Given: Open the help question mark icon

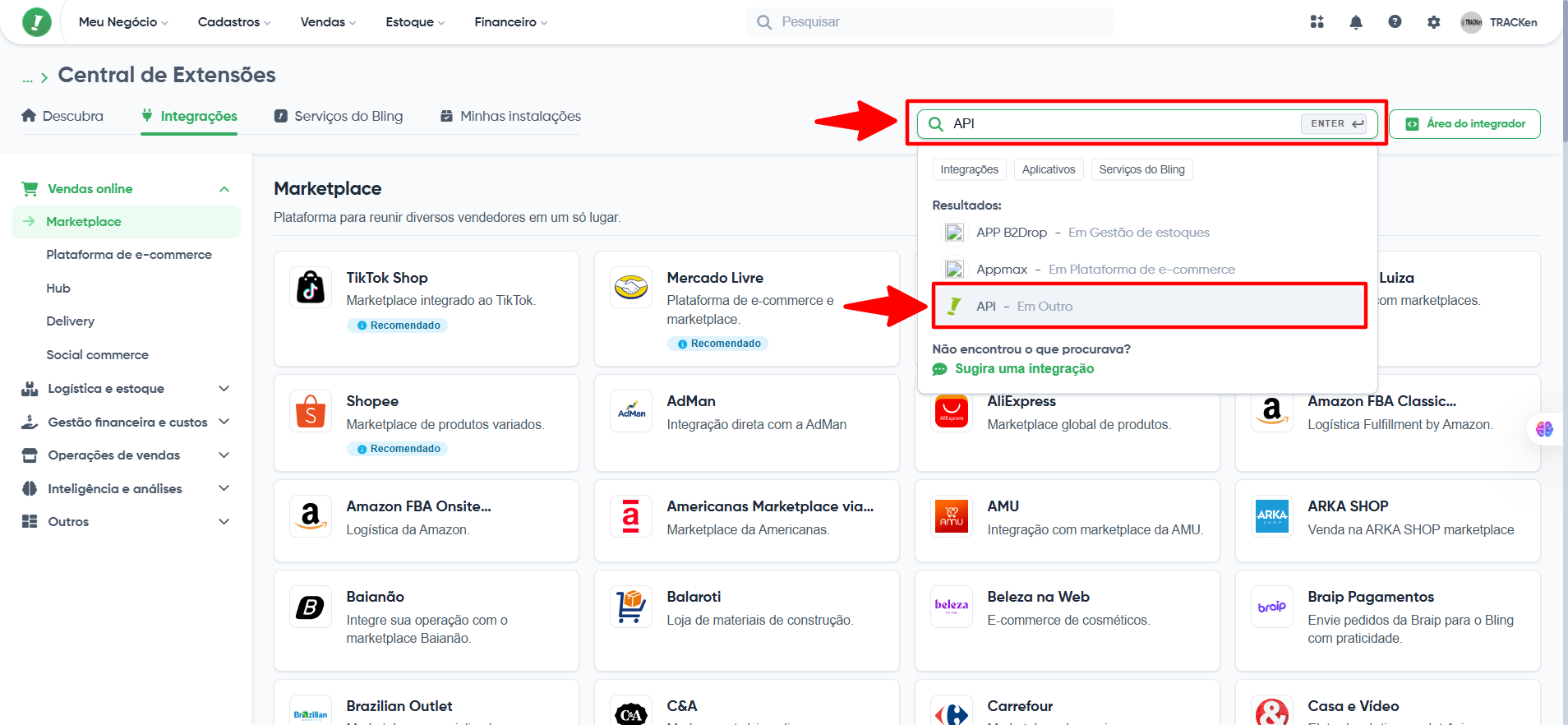Looking at the screenshot, I should coord(1395,22).
